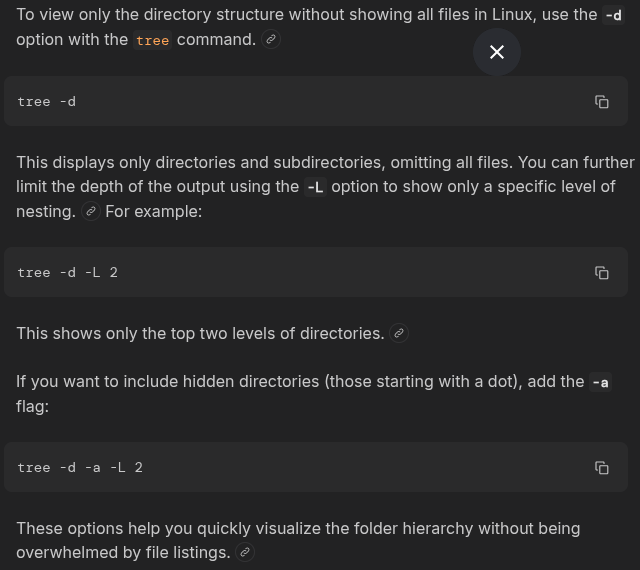This screenshot has height=570, width=640.
Task: Open the citation link after "tree command."
Action: click(271, 40)
